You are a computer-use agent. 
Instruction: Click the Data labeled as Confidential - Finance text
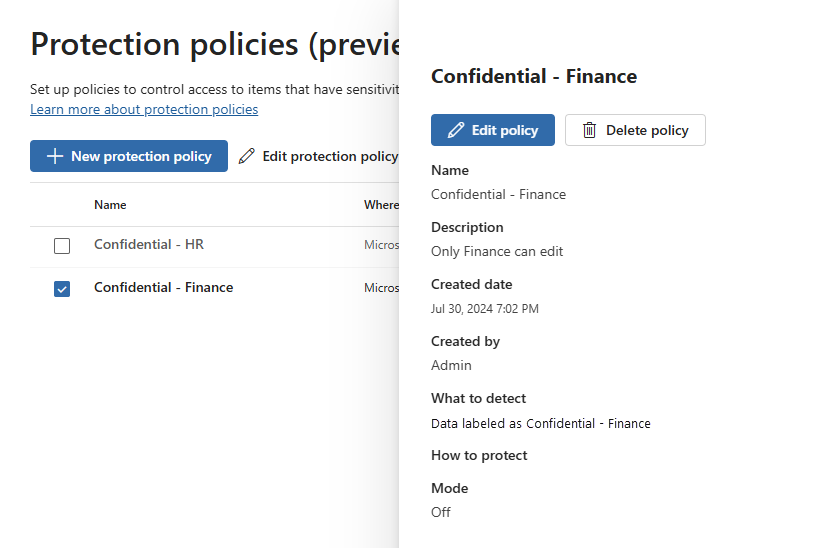coord(540,423)
